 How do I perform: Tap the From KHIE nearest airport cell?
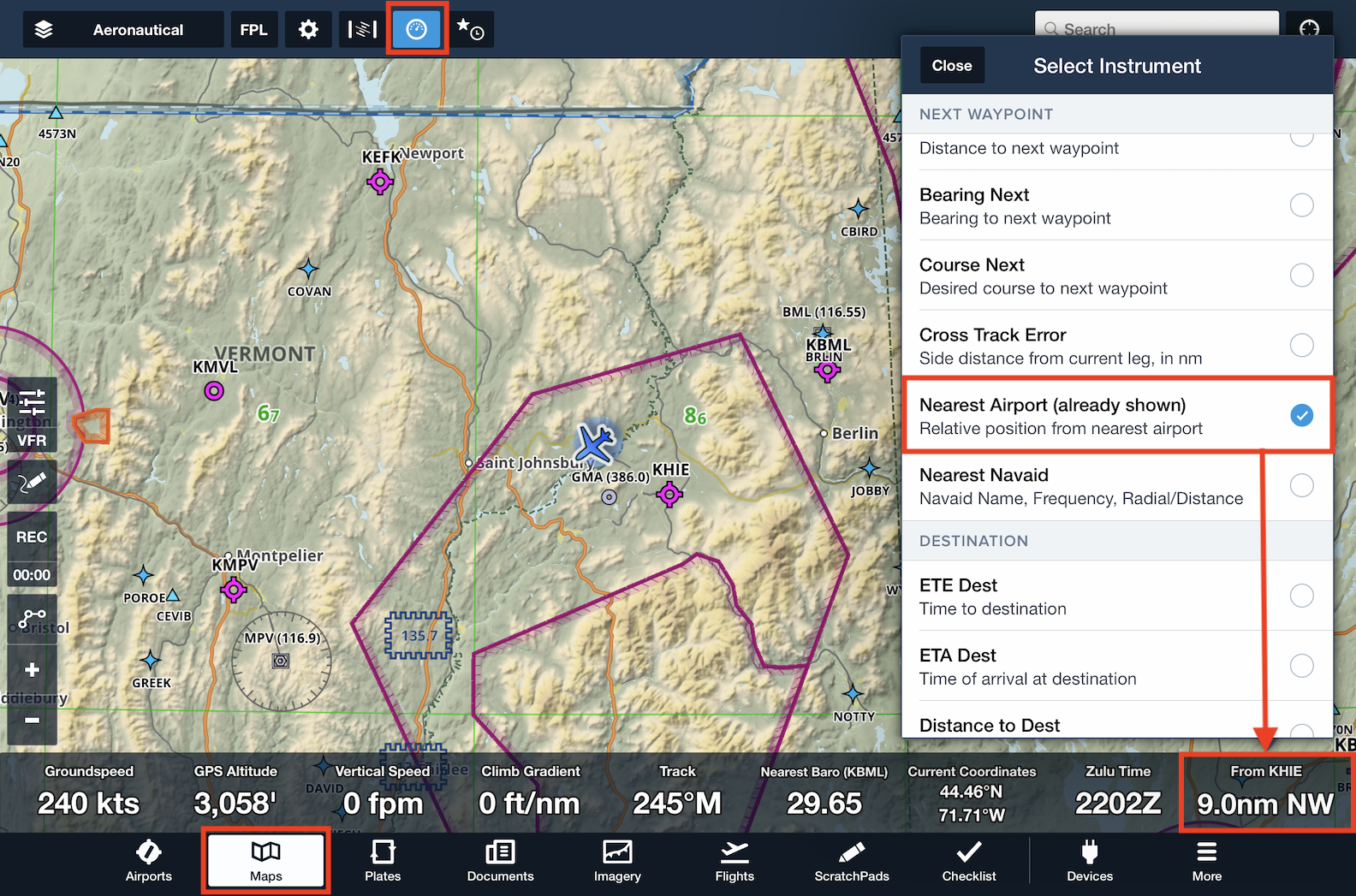click(1265, 792)
